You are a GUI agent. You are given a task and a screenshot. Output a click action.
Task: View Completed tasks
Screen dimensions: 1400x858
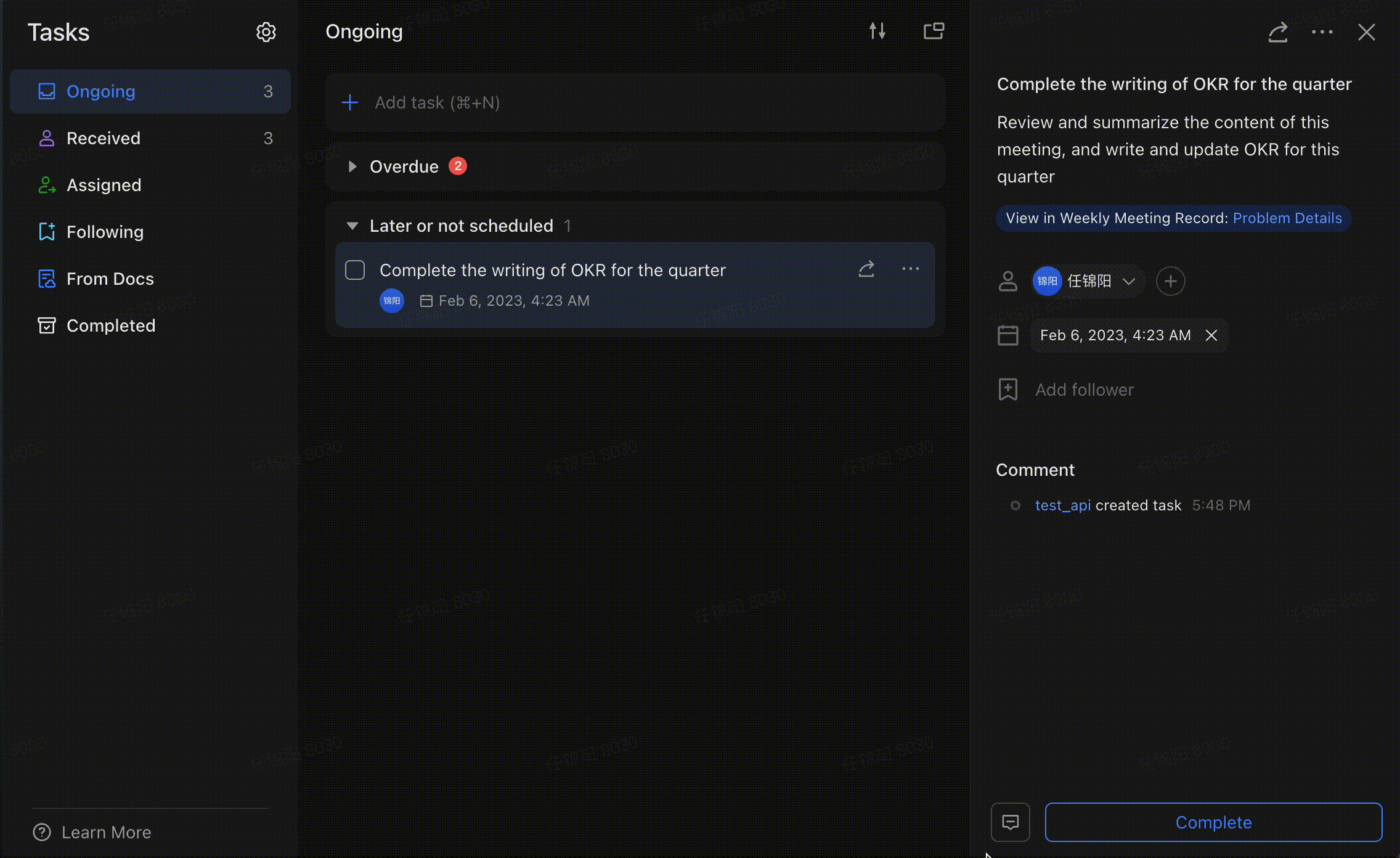click(x=150, y=325)
